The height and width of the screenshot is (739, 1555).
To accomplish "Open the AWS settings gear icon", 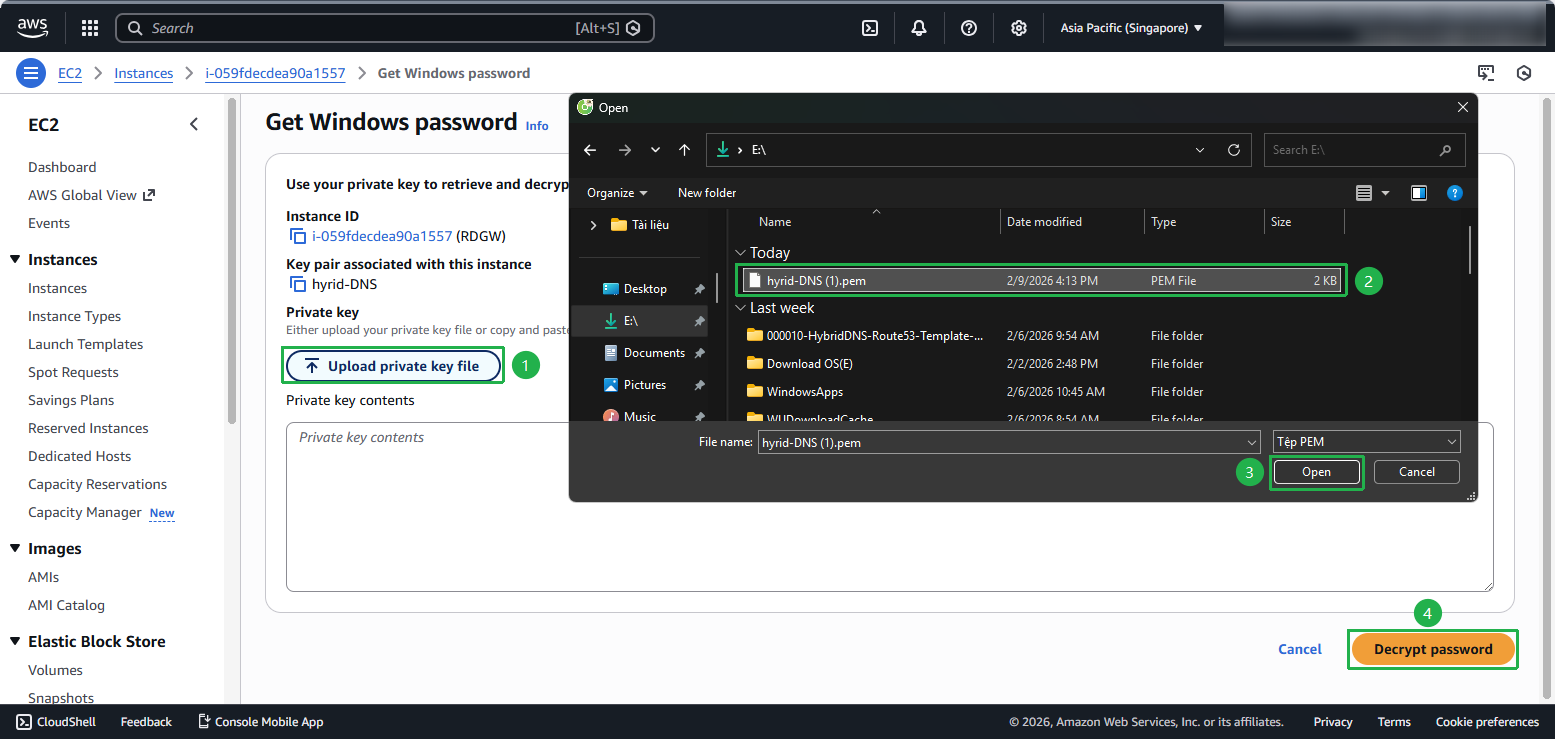I will click(x=1018, y=28).
